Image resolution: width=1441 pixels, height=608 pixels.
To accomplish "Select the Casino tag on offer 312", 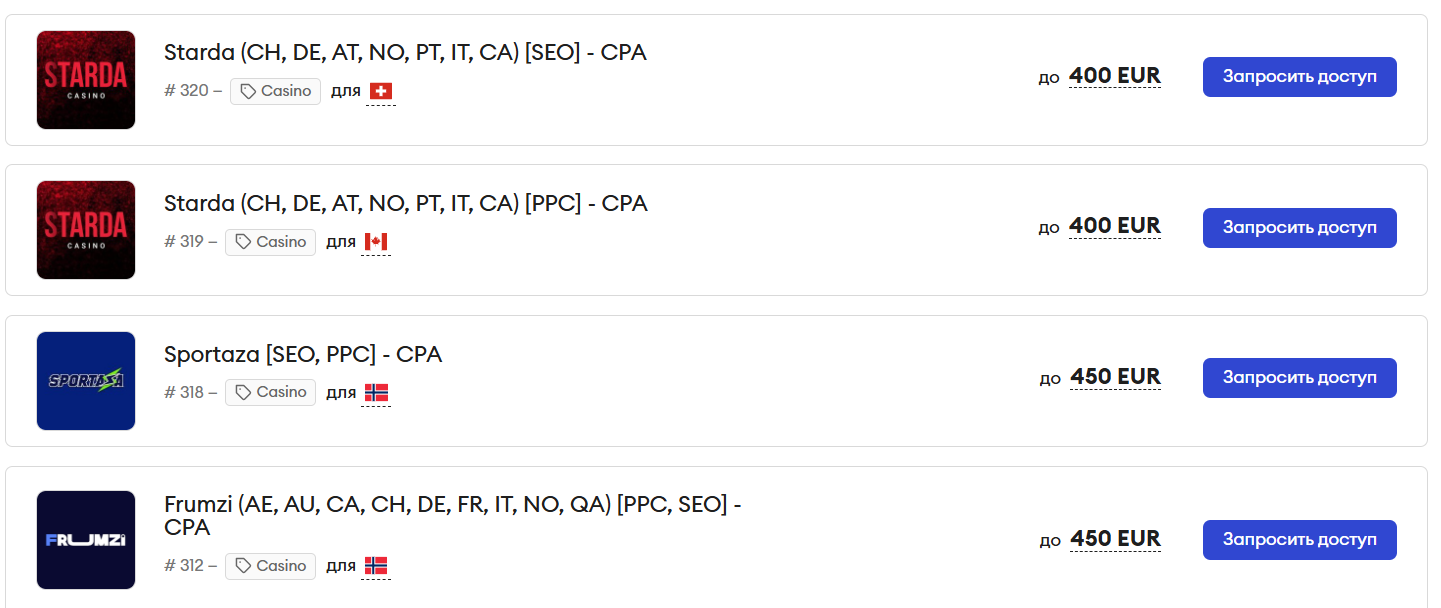I will coord(270,566).
